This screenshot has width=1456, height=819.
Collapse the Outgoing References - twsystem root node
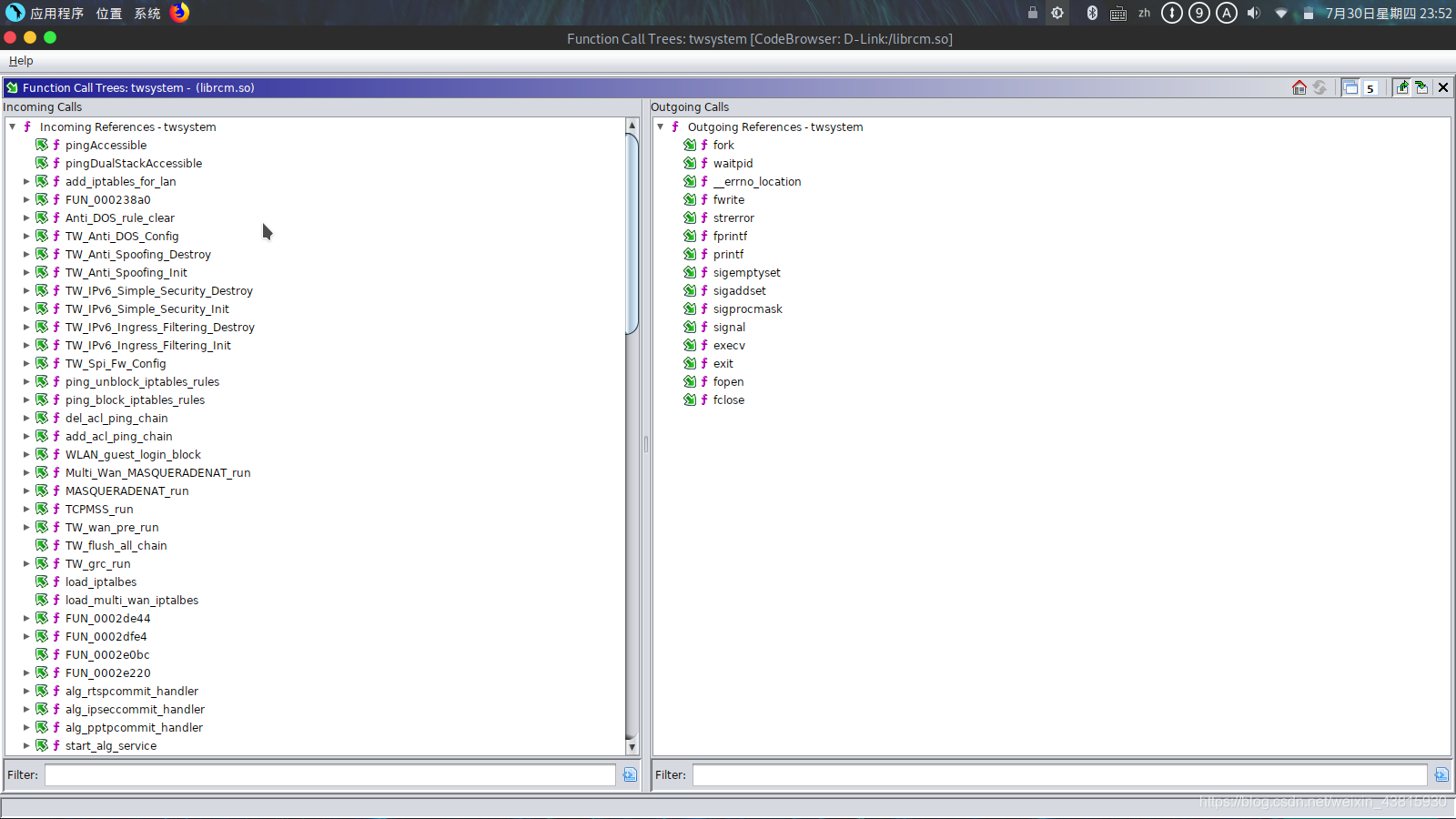tap(661, 126)
